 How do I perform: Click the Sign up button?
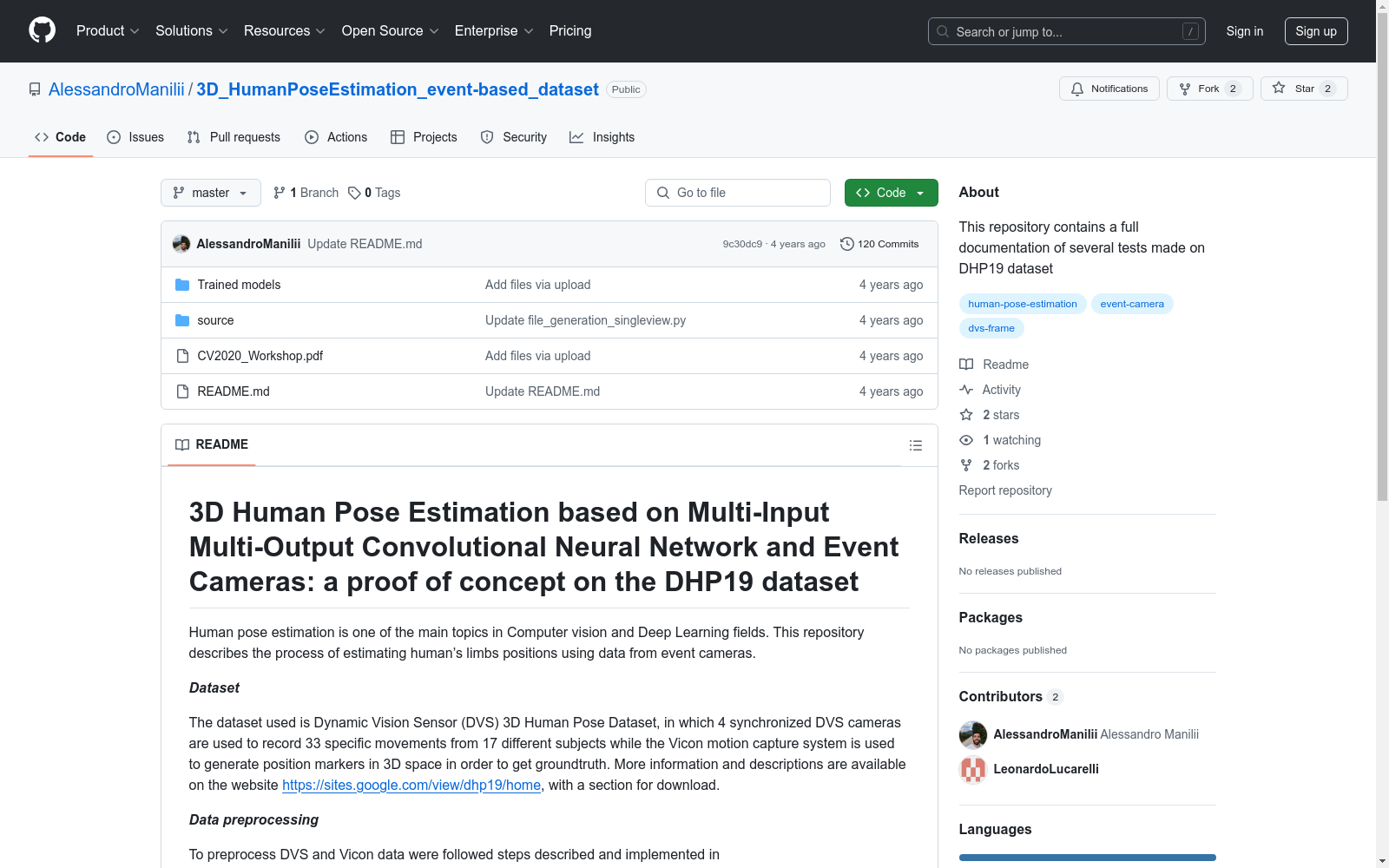coord(1316,31)
